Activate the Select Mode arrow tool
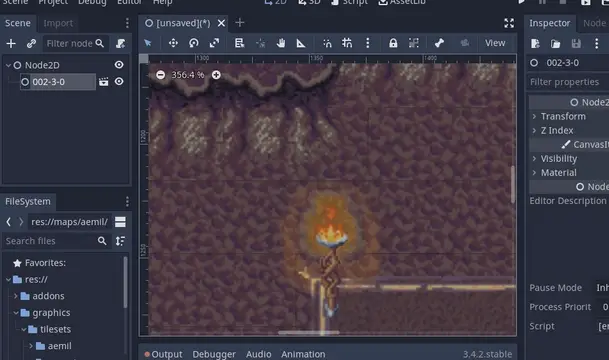This screenshot has height=360, width=609. point(148,43)
